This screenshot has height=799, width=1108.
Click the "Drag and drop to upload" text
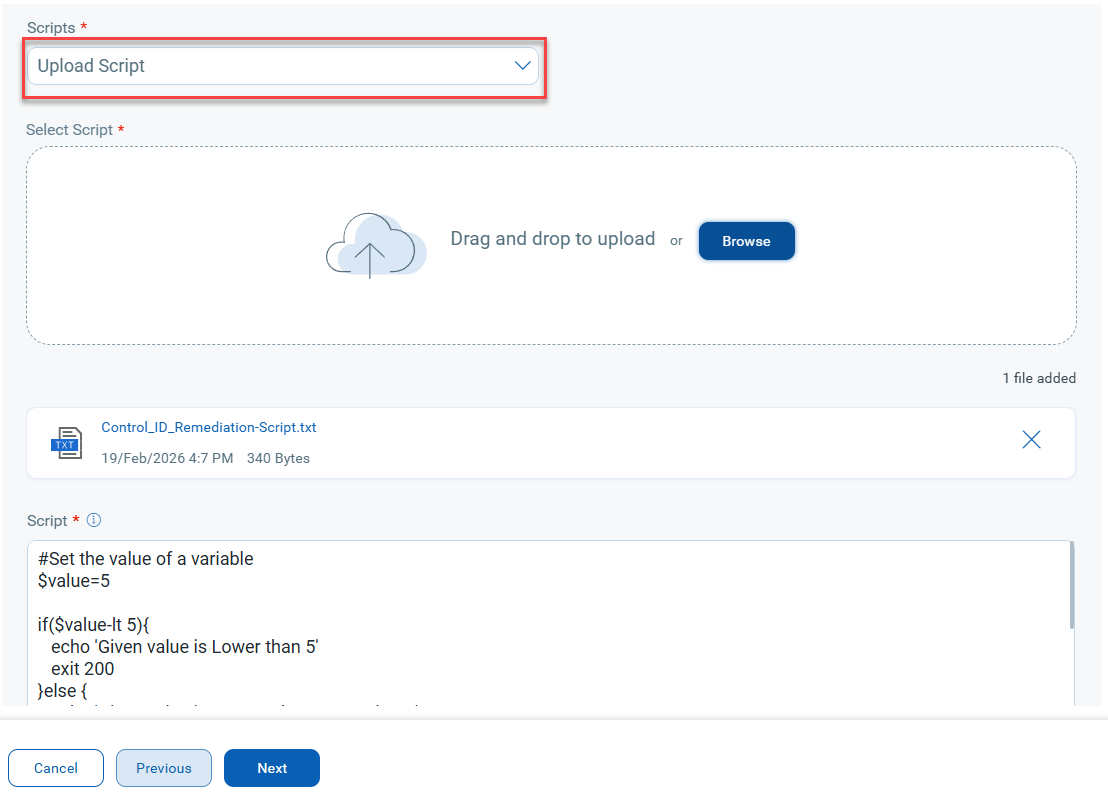click(x=552, y=239)
